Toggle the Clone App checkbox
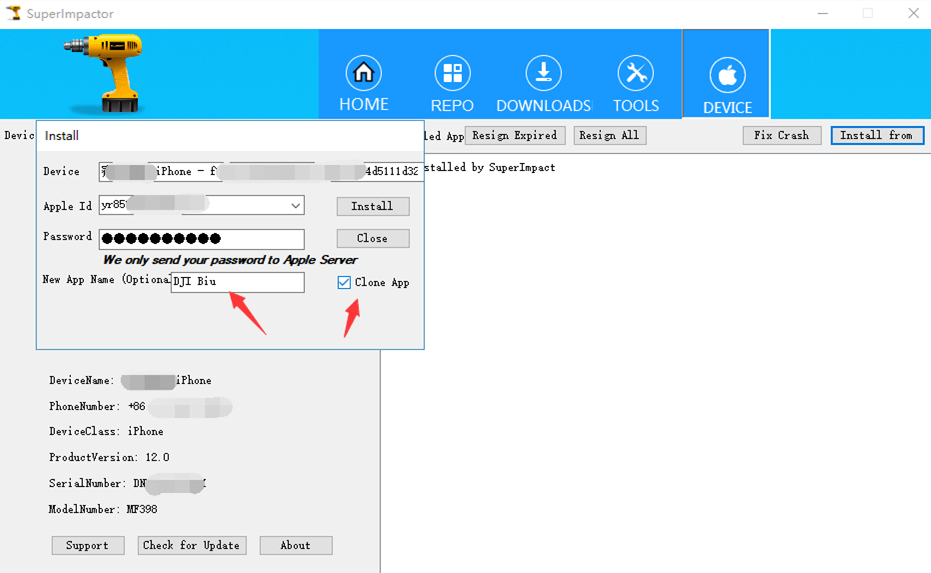This screenshot has height=573, width=931. click(x=344, y=283)
